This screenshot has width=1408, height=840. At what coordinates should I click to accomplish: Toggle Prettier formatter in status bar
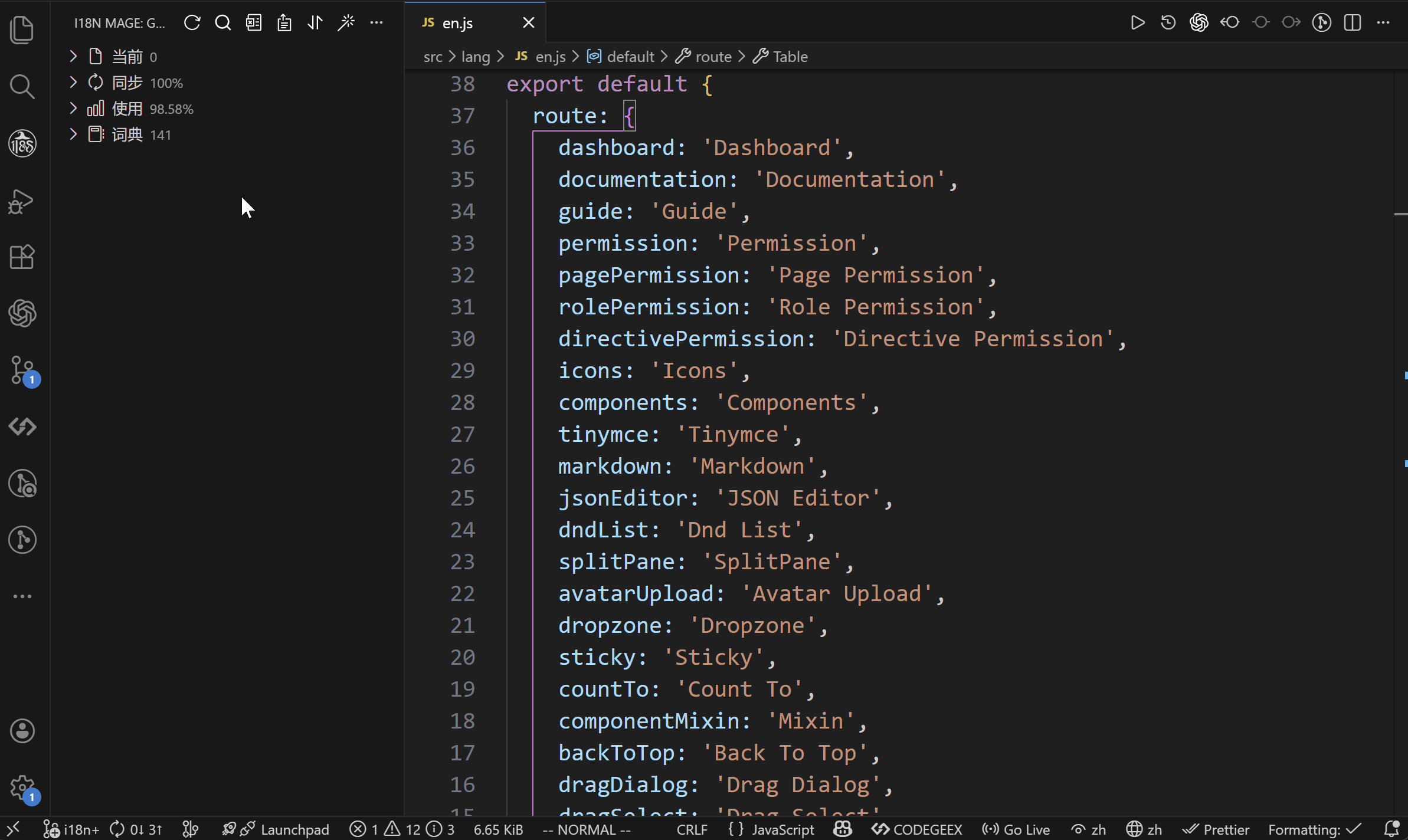click(1216, 829)
